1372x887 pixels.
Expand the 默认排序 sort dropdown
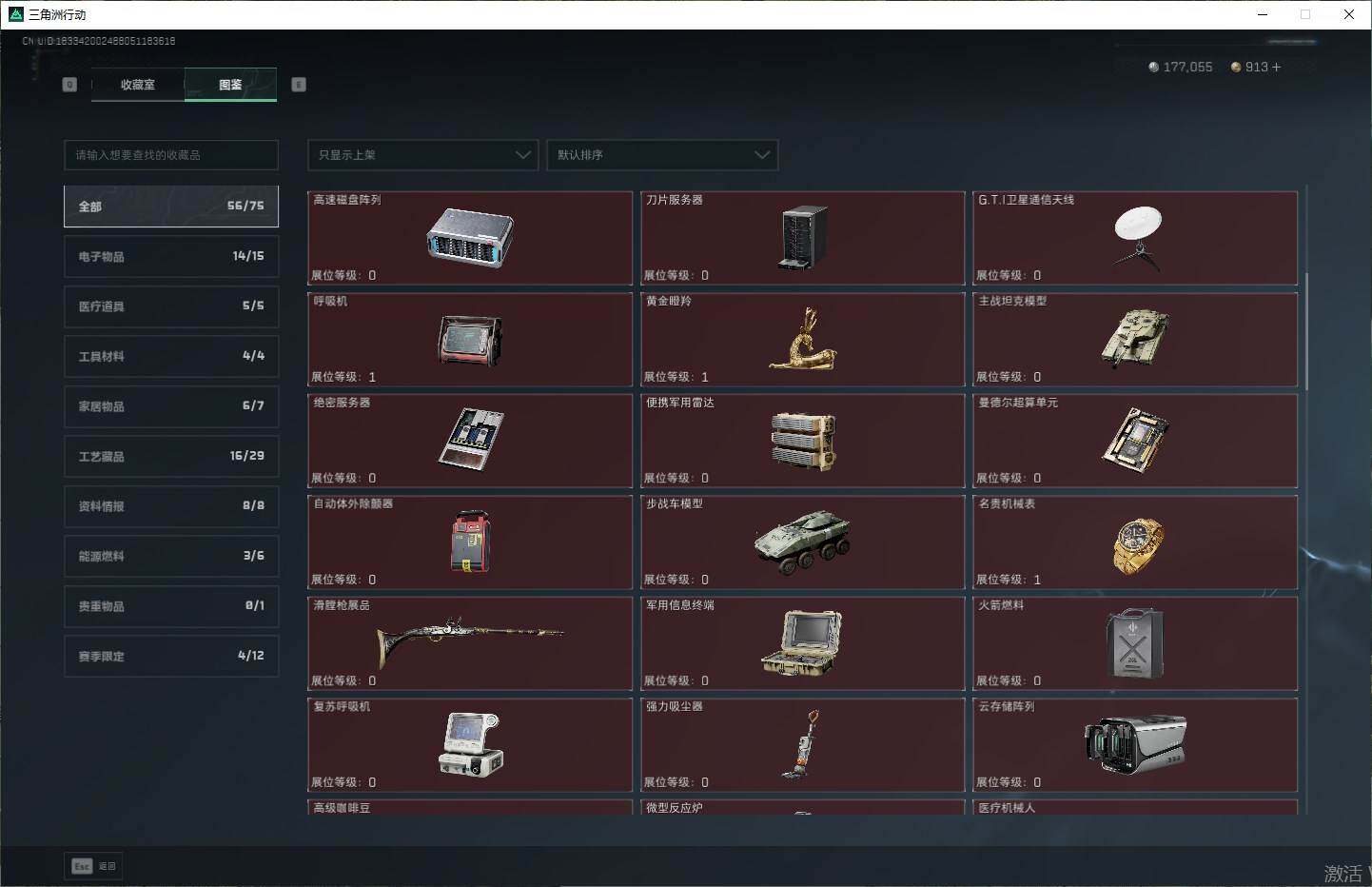[x=662, y=155]
